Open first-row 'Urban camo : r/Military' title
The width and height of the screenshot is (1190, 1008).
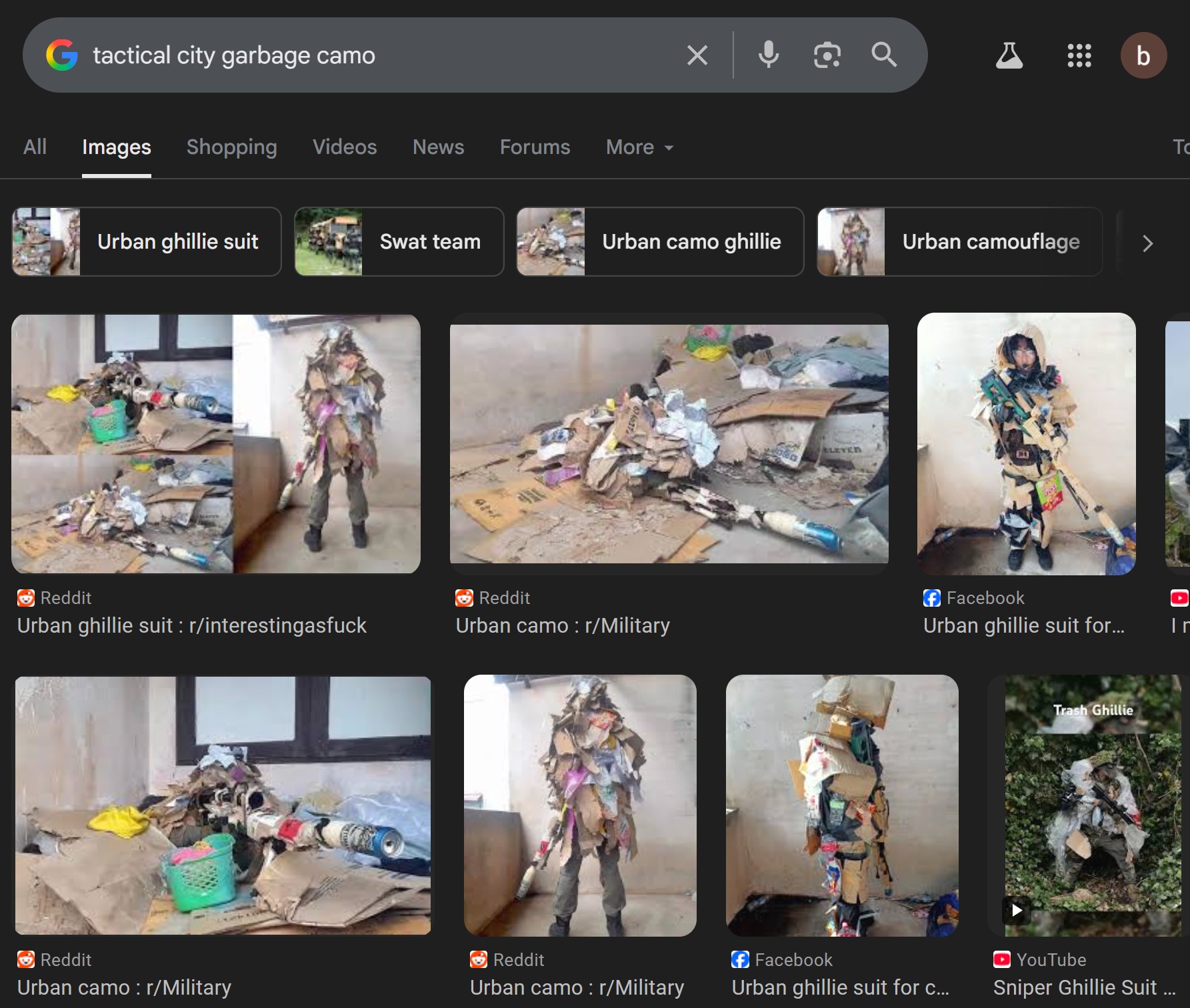click(x=563, y=625)
